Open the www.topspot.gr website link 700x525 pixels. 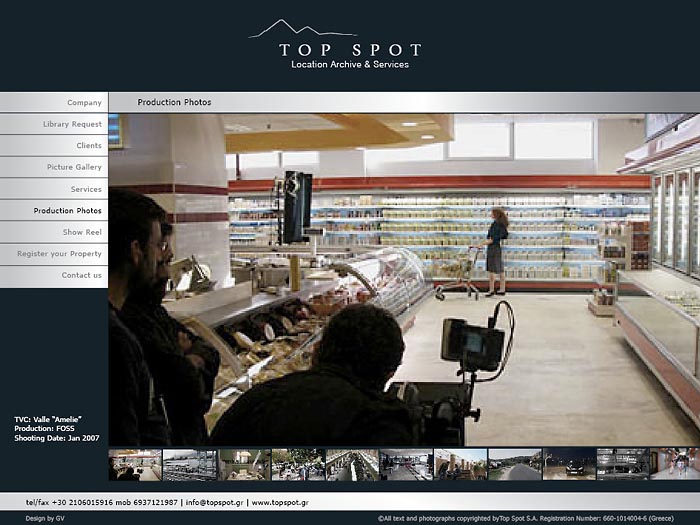coord(279,502)
